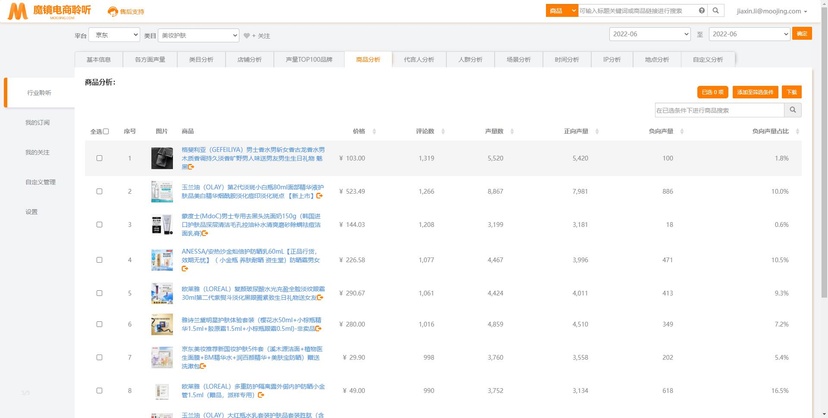Sort by 负向声量占比 column arrows
The height and width of the screenshot is (418, 828).
coord(797,131)
